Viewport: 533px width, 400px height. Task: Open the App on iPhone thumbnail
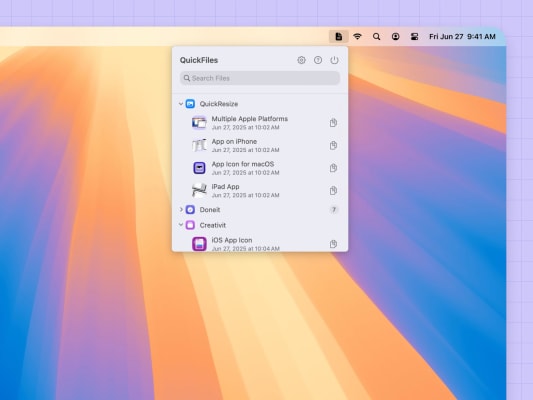[199, 145]
